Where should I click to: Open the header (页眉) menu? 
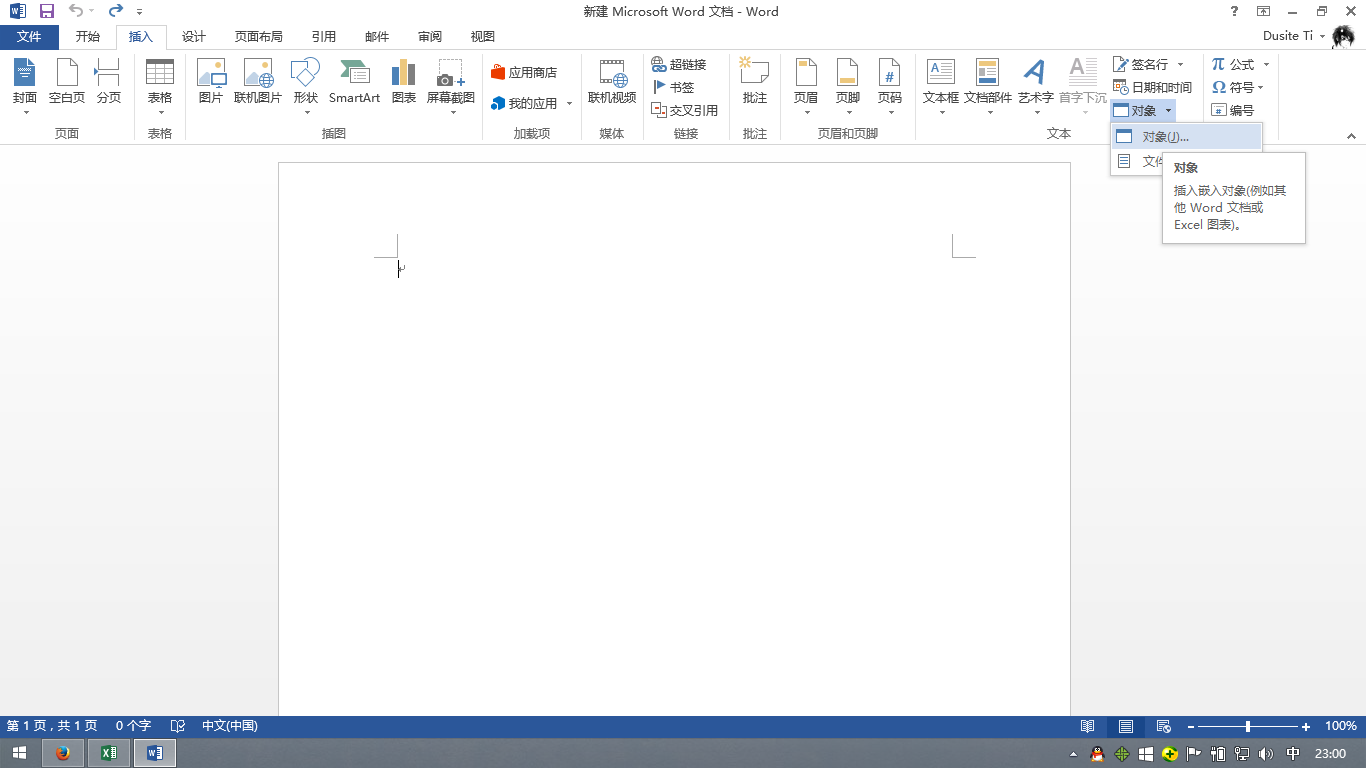tap(806, 85)
